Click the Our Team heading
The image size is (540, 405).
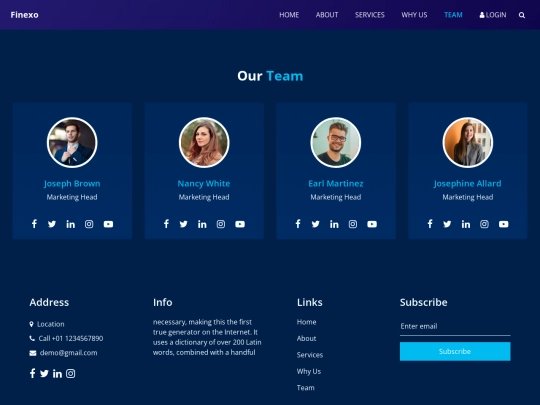click(x=270, y=76)
